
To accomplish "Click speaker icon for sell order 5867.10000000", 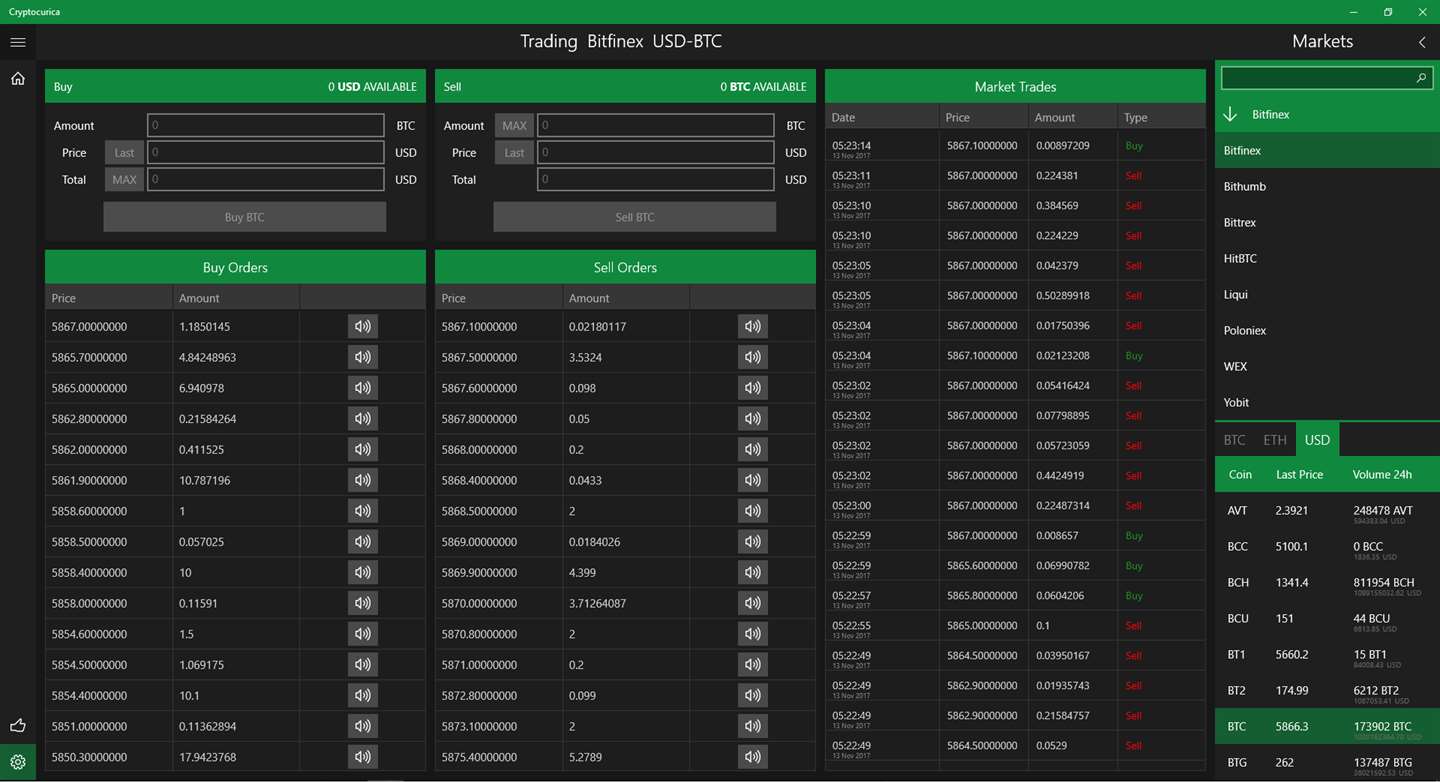I will 753,326.
